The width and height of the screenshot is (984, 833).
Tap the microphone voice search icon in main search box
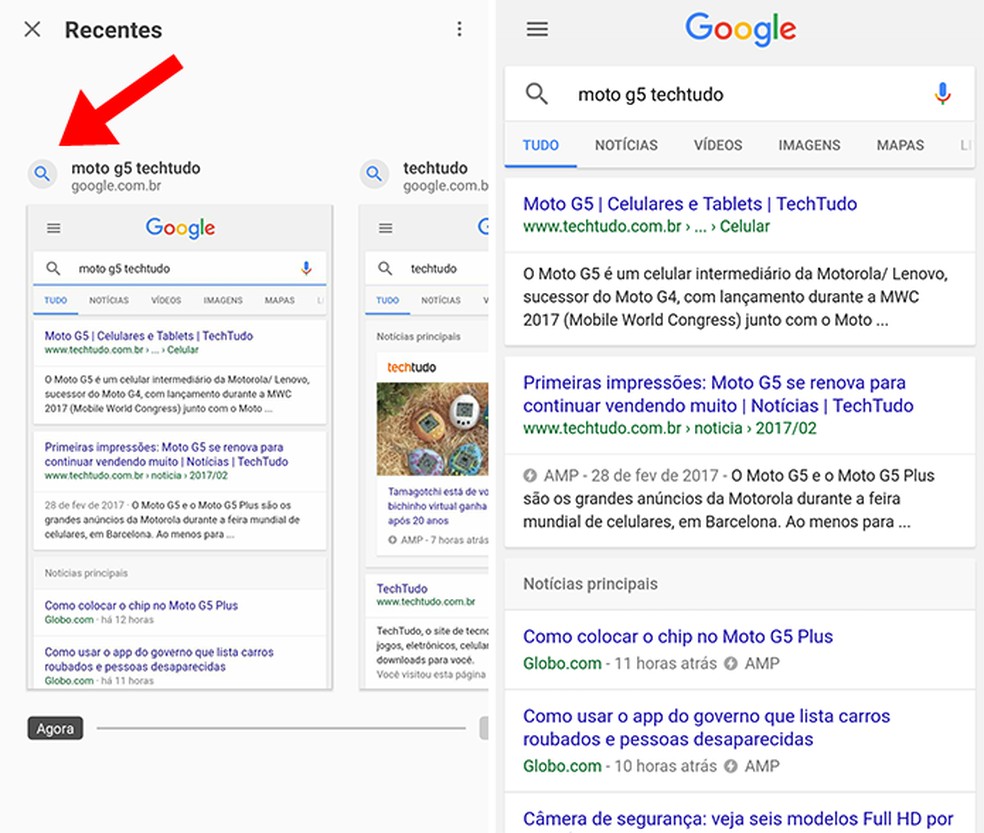[x=942, y=94]
